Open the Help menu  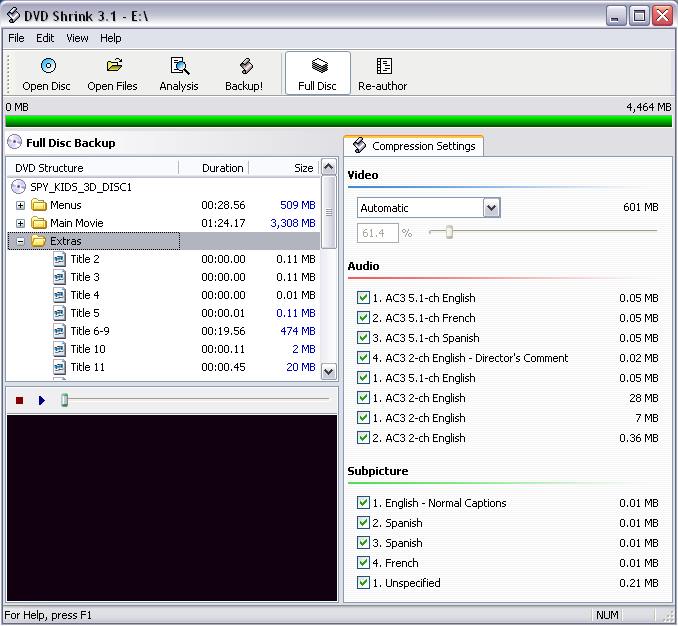tap(111, 38)
